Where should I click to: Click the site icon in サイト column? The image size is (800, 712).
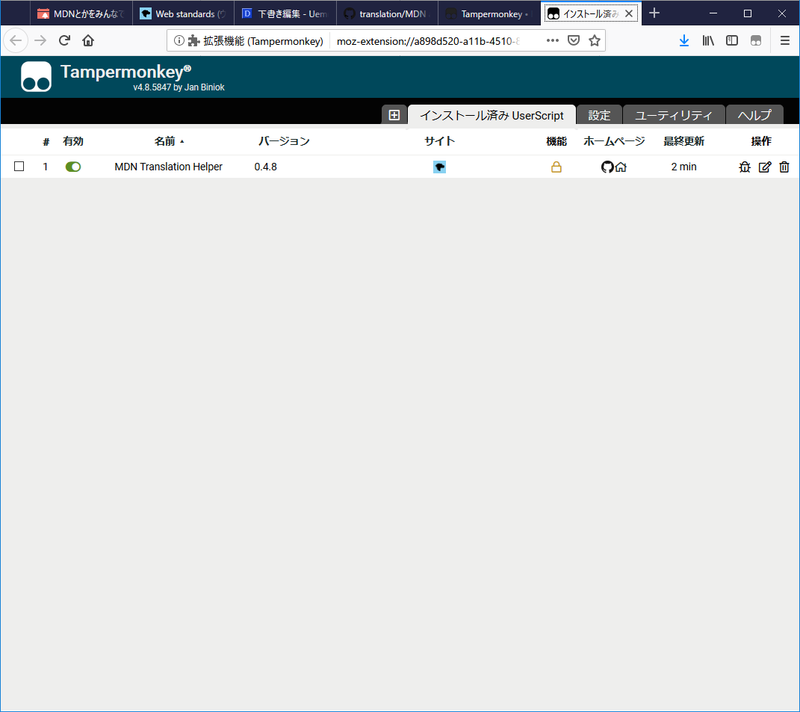point(439,167)
